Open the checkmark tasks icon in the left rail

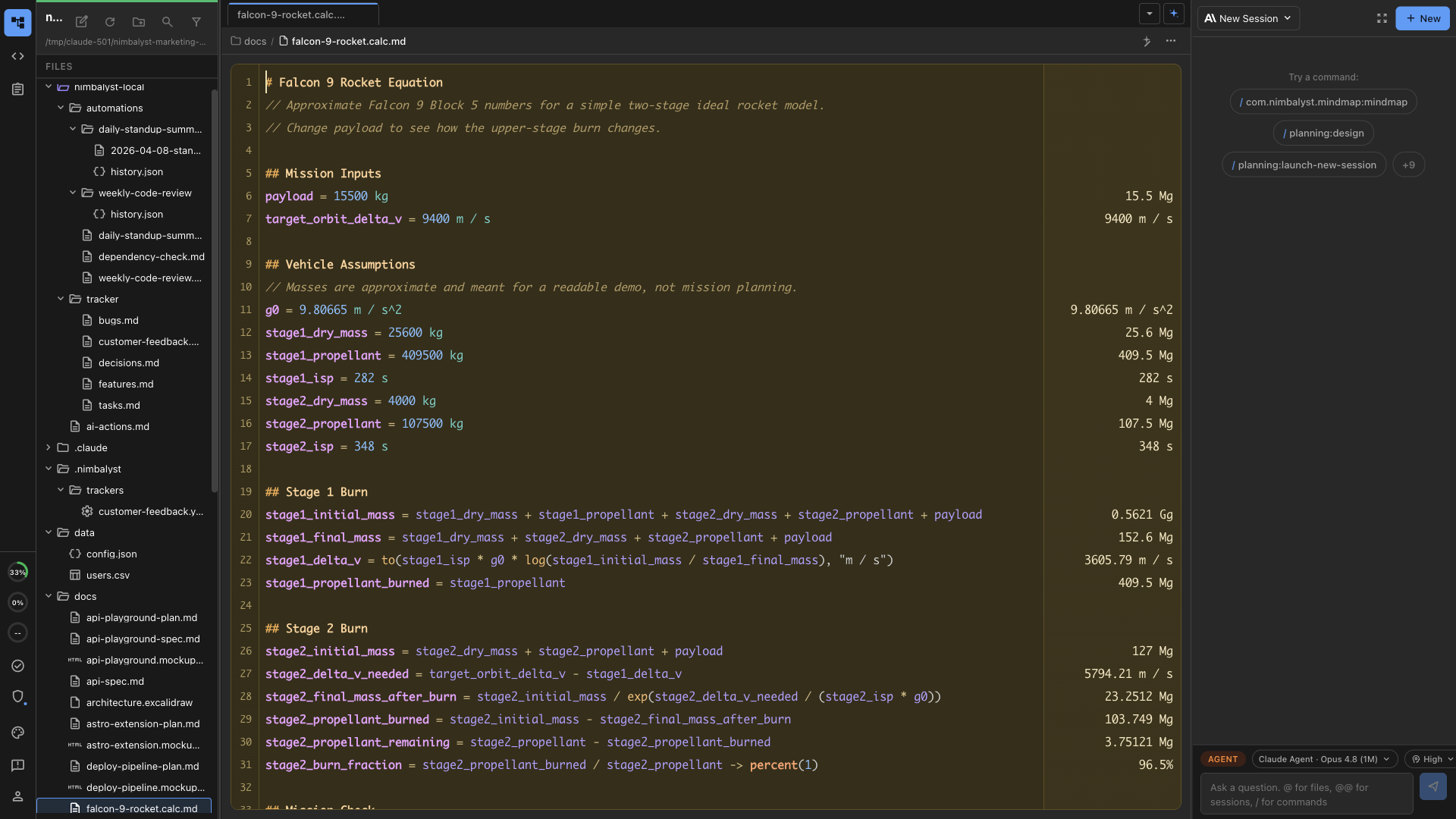17,666
